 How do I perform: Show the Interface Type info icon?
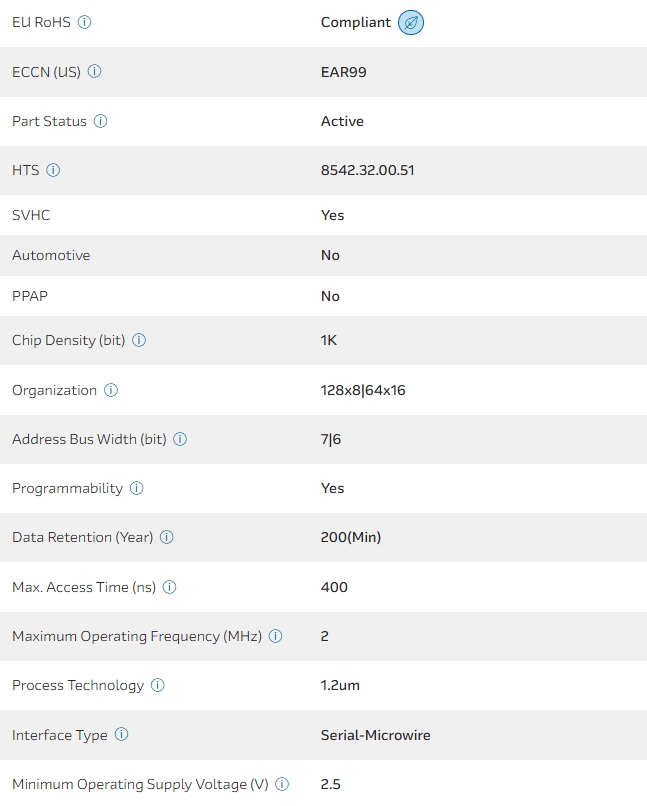[x=121, y=735]
